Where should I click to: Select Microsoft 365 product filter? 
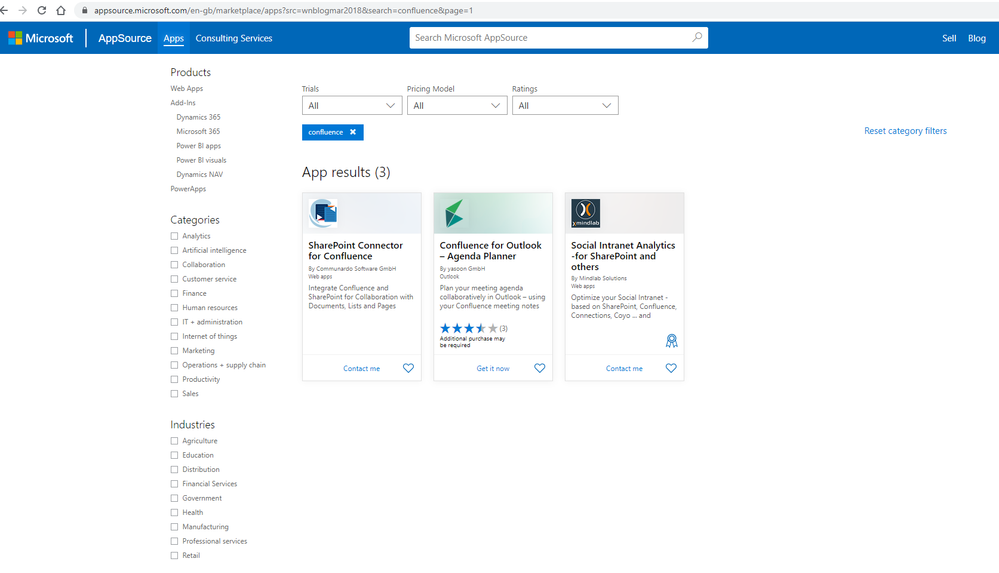(198, 131)
